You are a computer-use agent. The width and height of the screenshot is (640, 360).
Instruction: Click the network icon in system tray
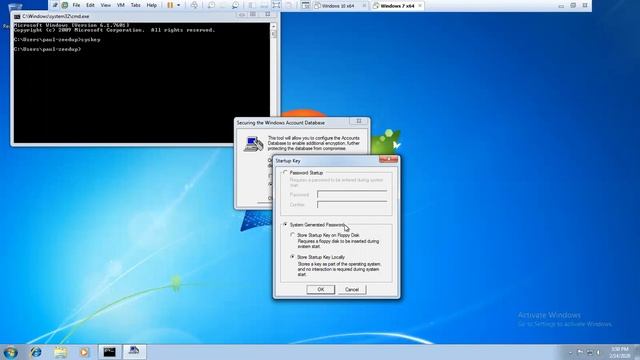(x=589, y=352)
